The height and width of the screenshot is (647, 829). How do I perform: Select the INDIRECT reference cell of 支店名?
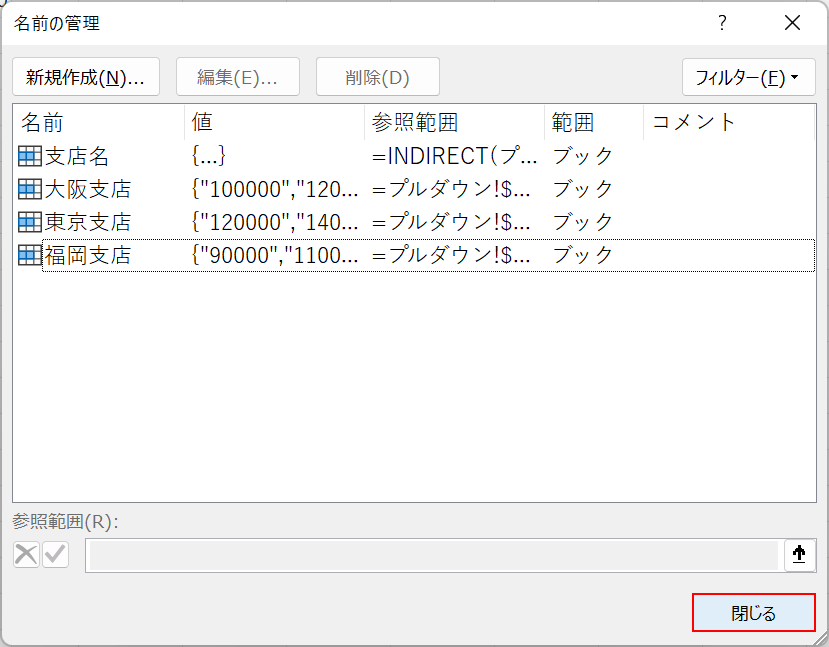(454, 156)
